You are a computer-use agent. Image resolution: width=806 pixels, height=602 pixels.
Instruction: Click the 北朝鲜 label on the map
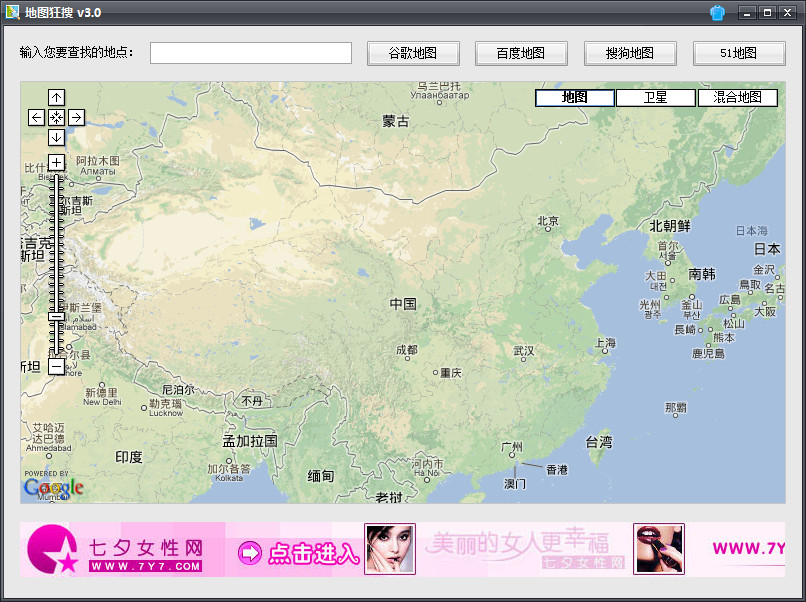(x=670, y=226)
